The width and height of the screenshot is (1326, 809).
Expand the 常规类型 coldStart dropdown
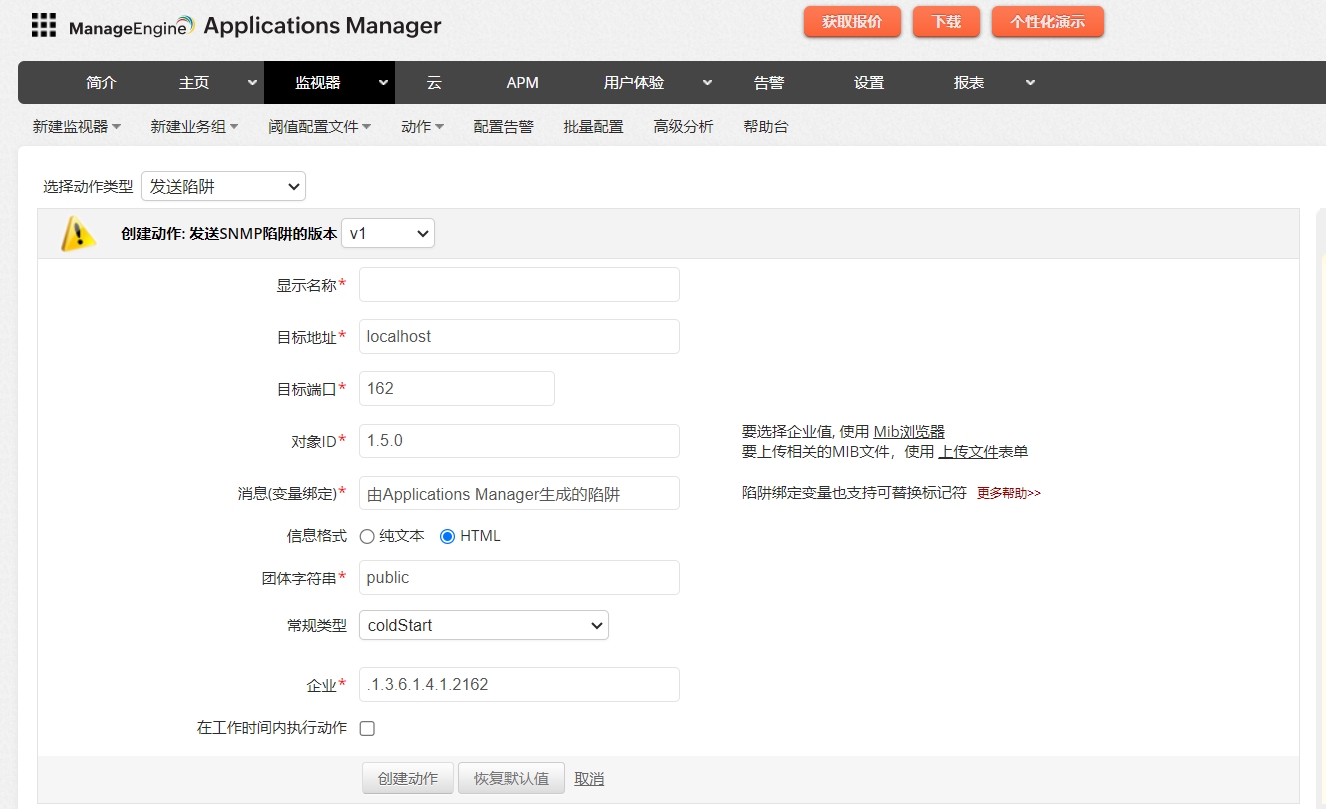coord(483,625)
